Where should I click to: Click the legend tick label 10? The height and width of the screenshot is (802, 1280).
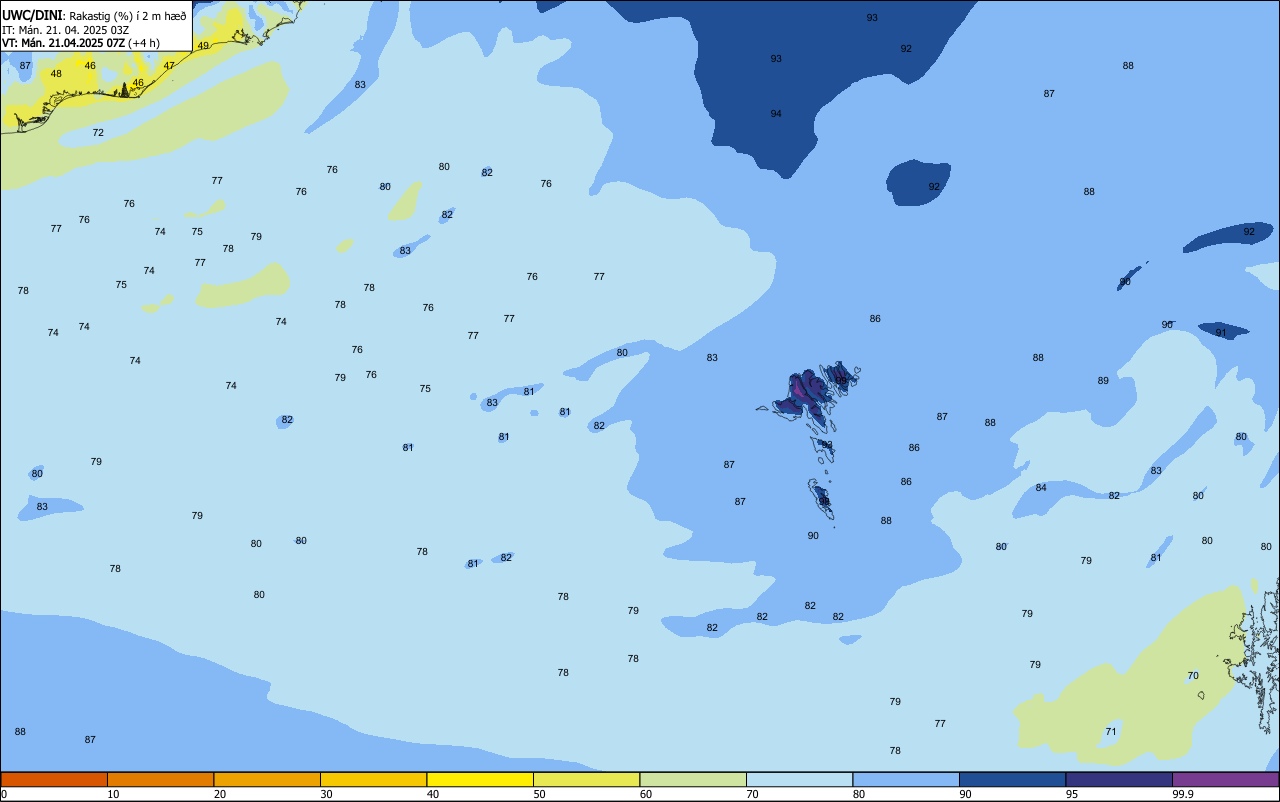tap(113, 794)
